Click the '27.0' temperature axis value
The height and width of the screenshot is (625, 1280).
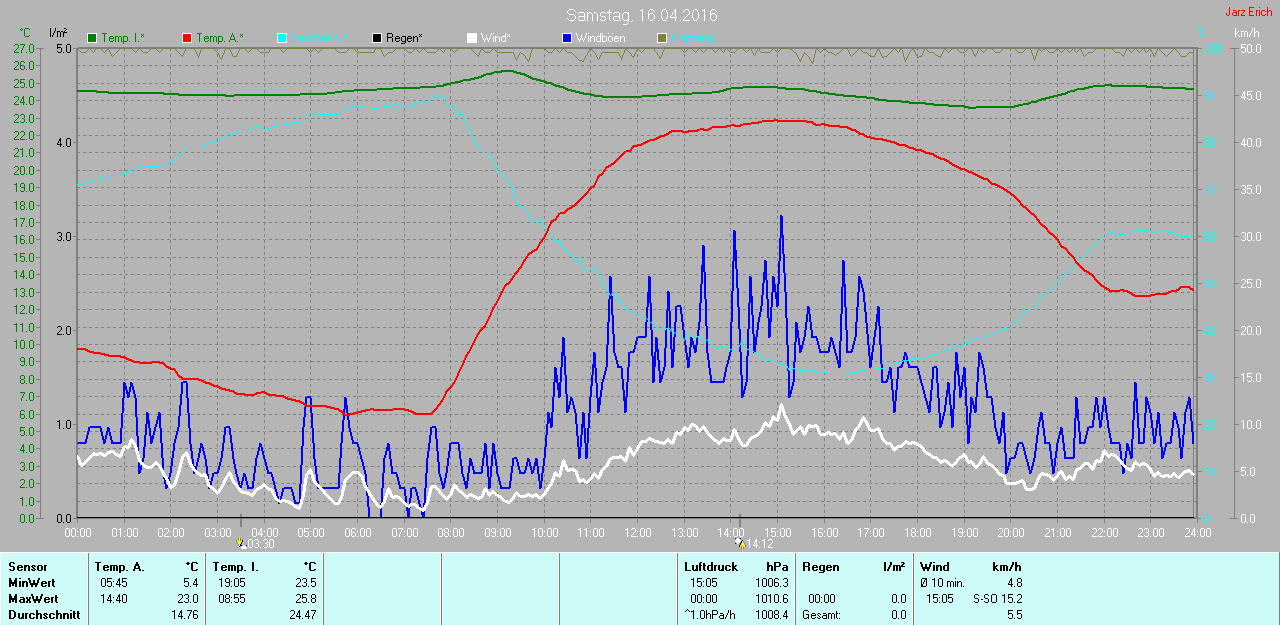click(25, 48)
